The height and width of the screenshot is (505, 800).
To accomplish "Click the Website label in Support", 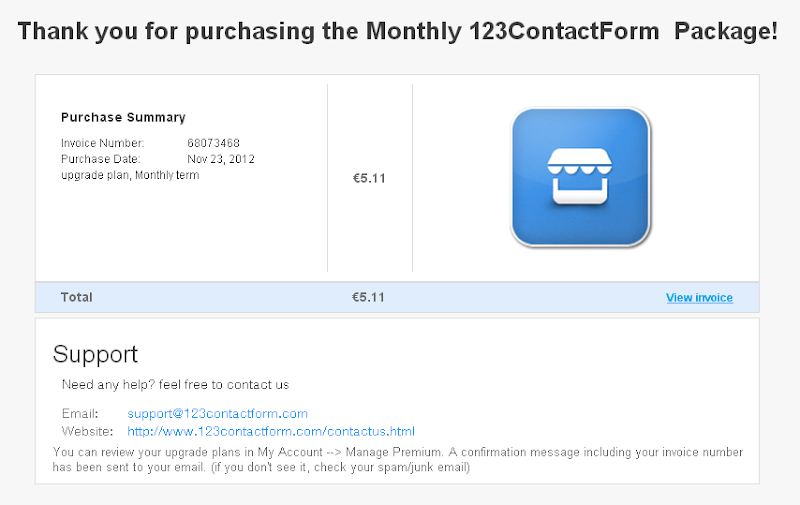I will [87, 432].
